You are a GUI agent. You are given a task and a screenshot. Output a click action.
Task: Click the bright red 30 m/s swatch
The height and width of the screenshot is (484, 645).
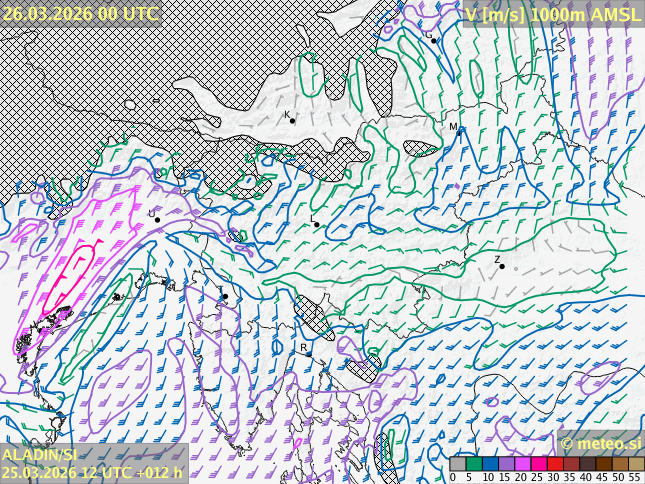[554, 464]
